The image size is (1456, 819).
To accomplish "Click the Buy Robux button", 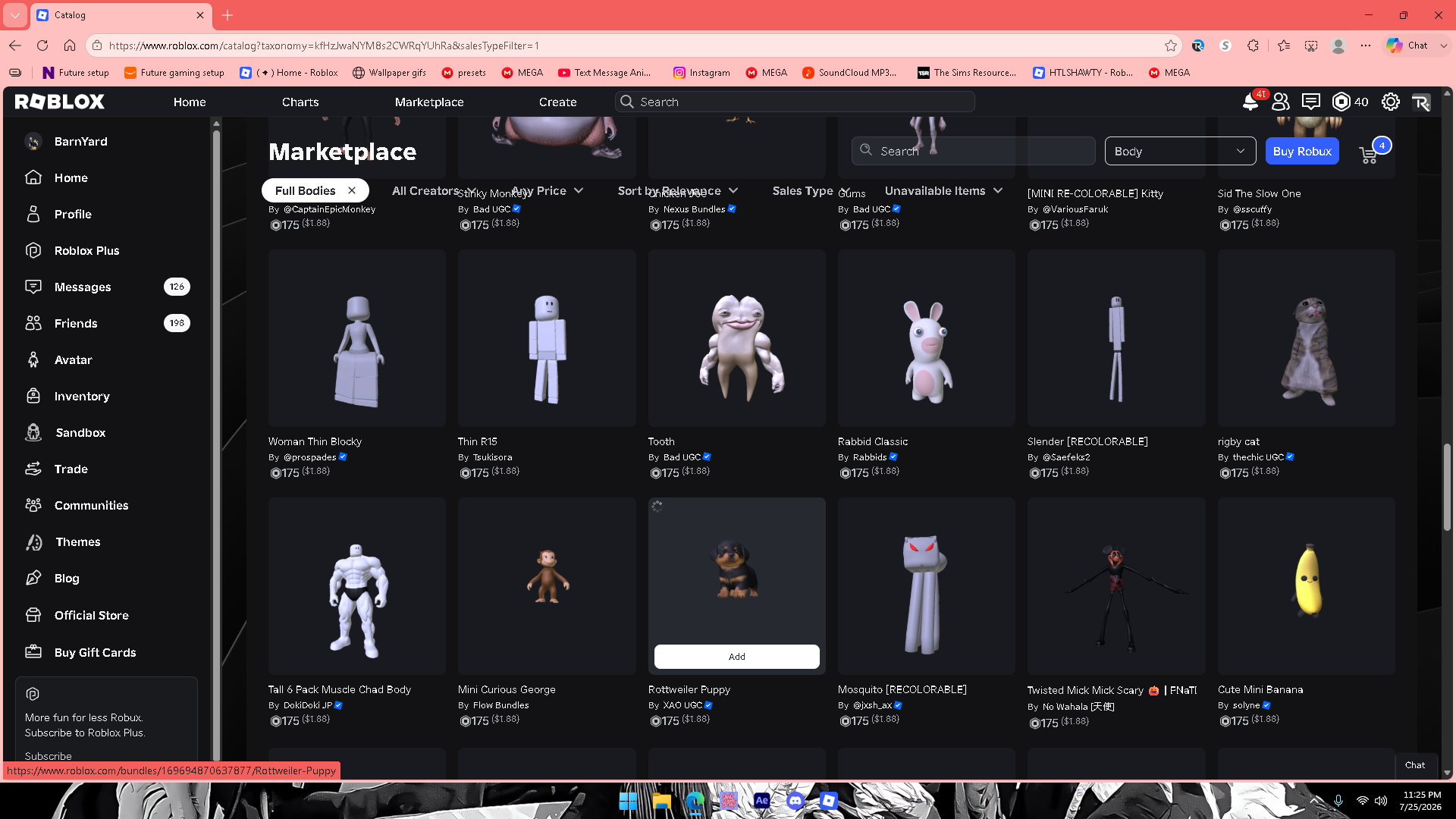I will tap(1302, 151).
